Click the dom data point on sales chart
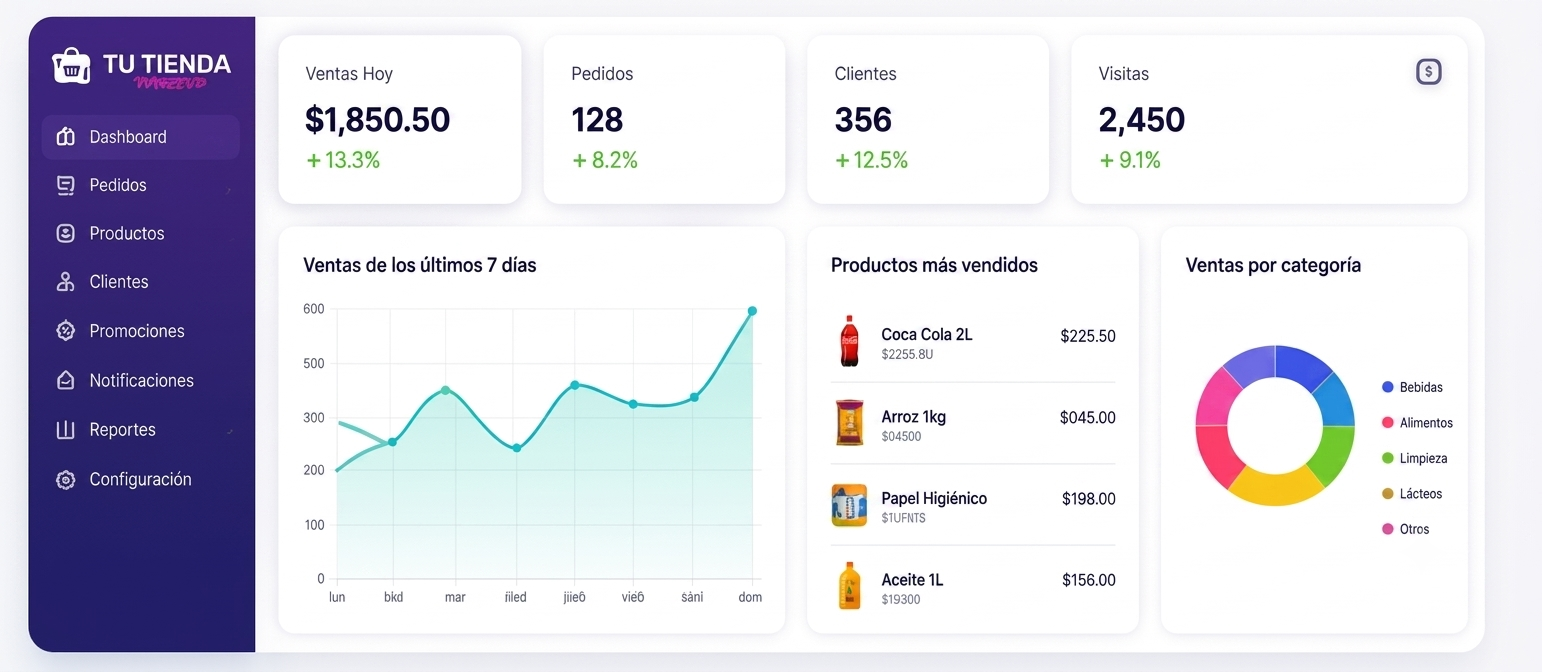 (x=752, y=311)
